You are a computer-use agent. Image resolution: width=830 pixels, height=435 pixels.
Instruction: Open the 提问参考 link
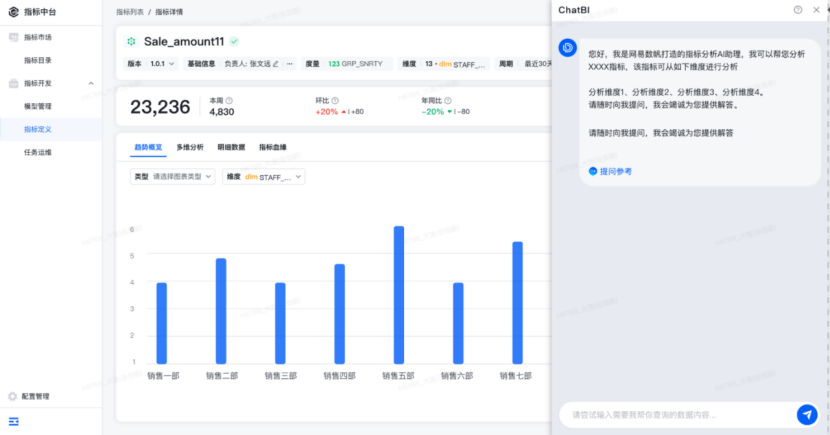pyautogui.click(x=616, y=171)
